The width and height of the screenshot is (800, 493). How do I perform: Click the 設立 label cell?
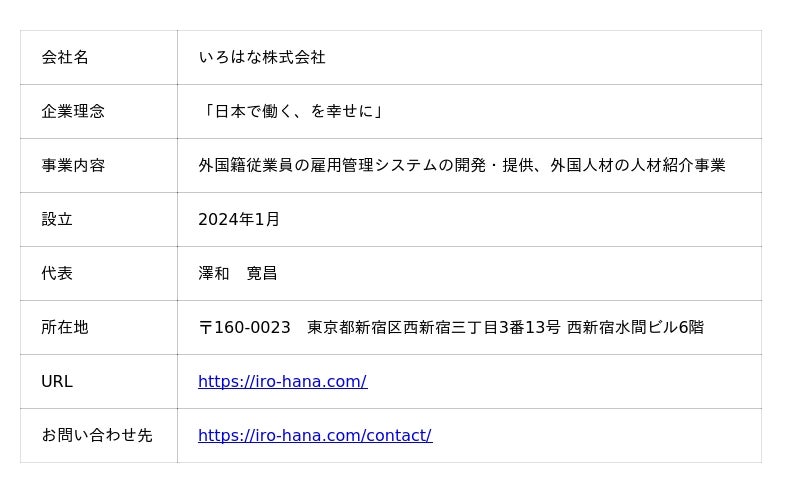57,220
